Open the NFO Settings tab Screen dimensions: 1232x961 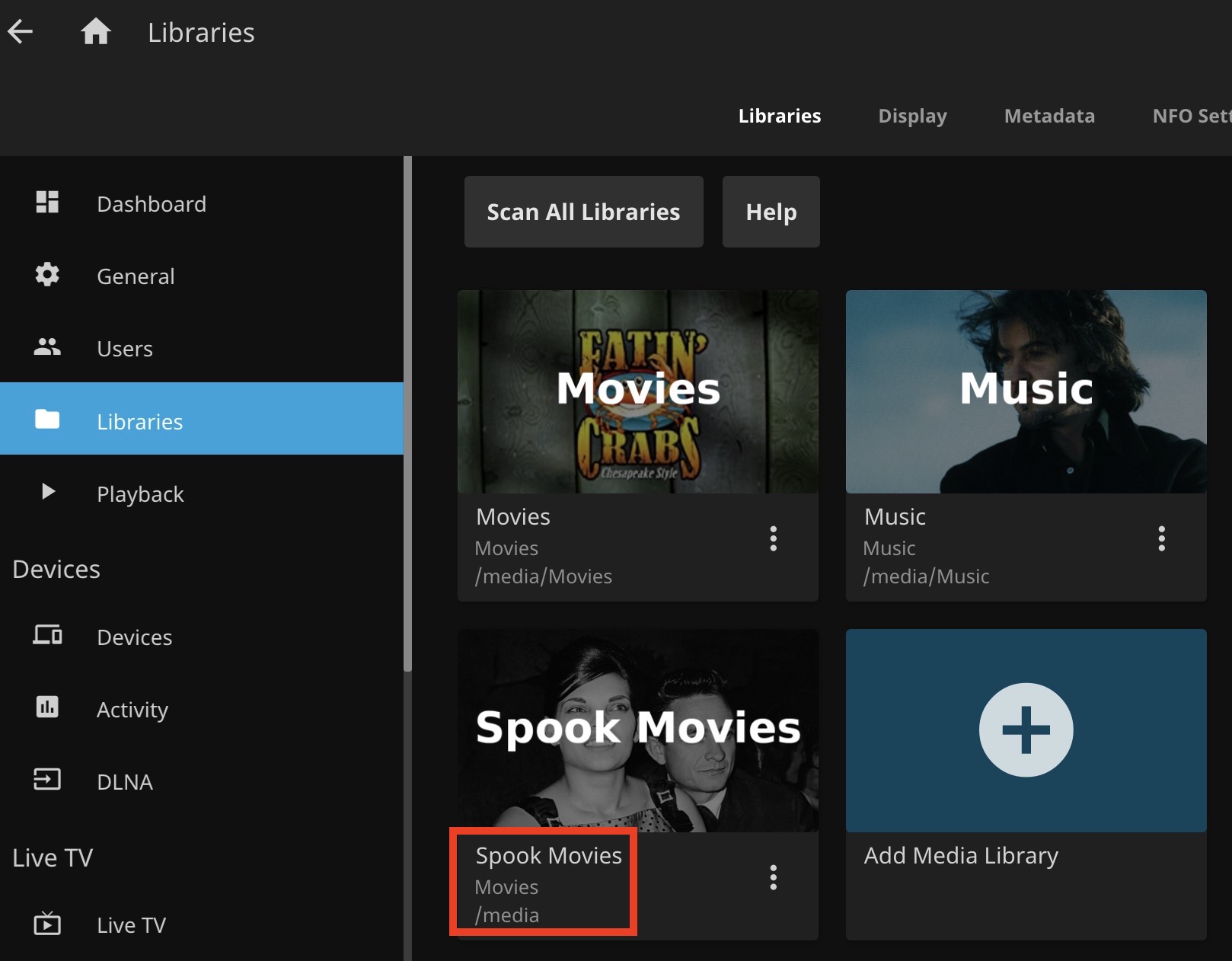[1191, 116]
